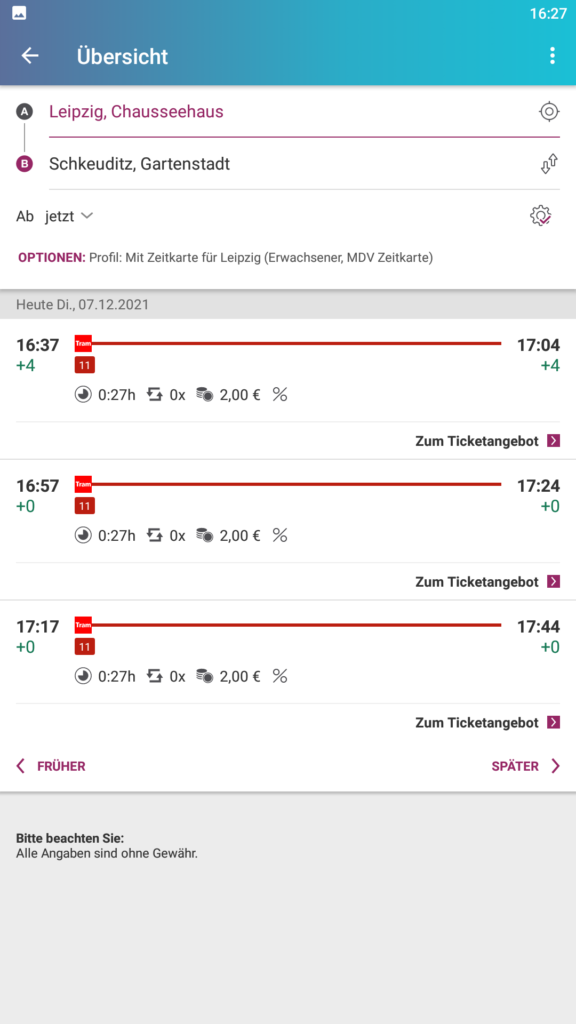Tap the red Tram icon of 16:57 trip
Image resolution: width=576 pixels, height=1024 pixels.
click(x=83, y=484)
